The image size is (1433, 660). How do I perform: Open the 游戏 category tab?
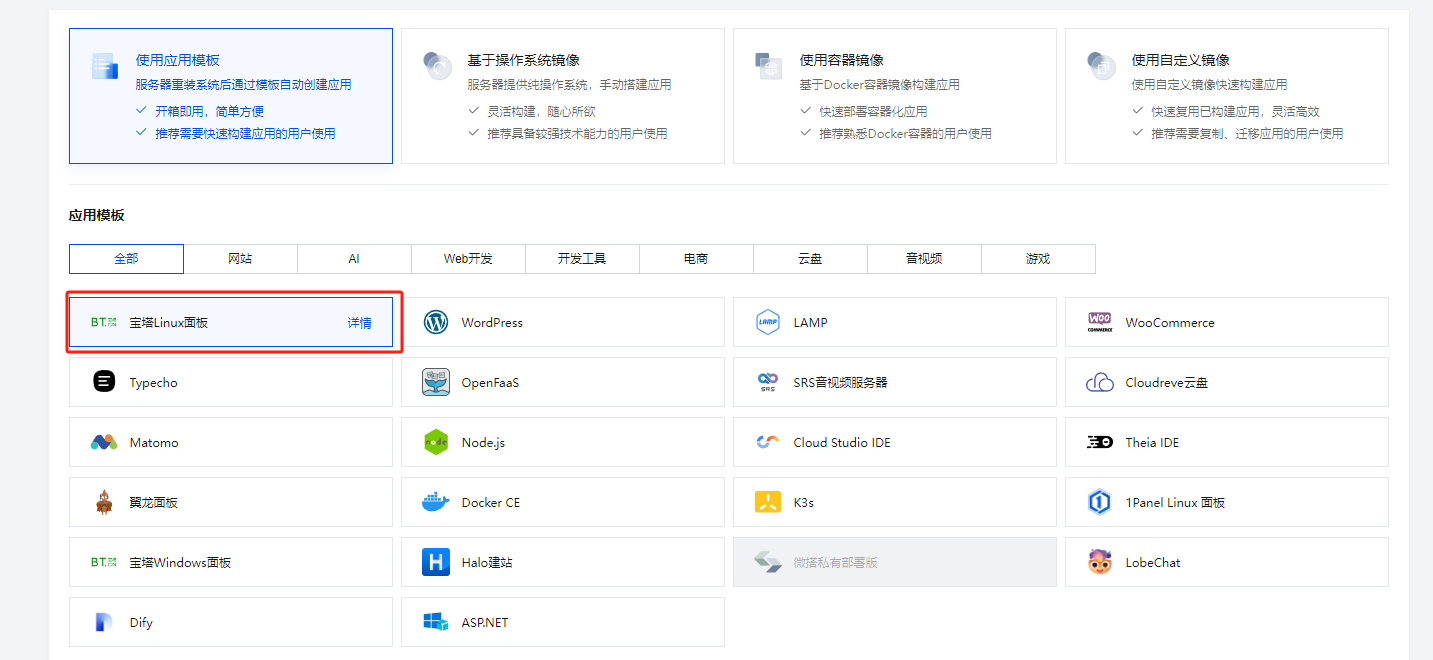1038,258
